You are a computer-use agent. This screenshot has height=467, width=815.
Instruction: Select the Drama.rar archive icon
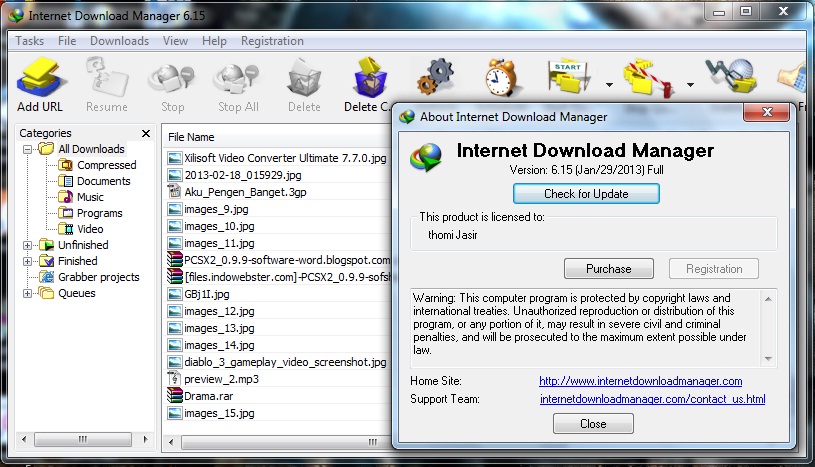(x=175, y=396)
